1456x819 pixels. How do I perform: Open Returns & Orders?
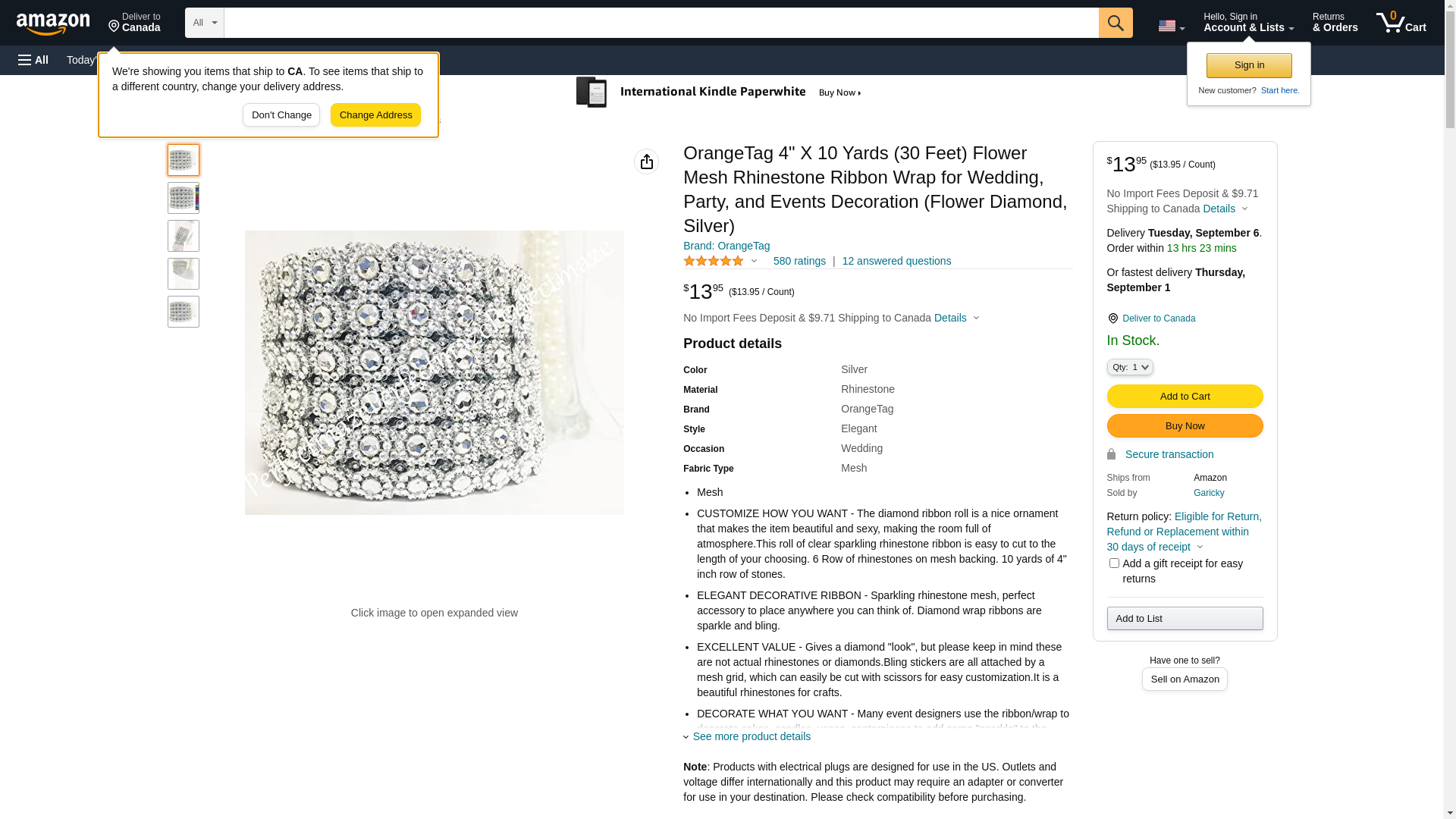1335,23
